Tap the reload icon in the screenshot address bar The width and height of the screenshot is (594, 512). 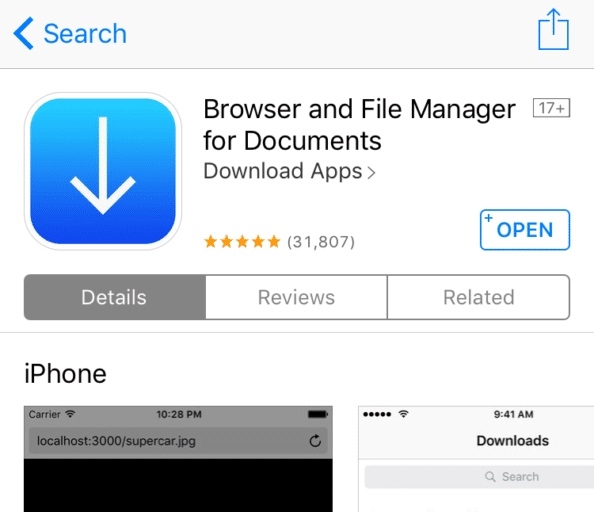315,441
